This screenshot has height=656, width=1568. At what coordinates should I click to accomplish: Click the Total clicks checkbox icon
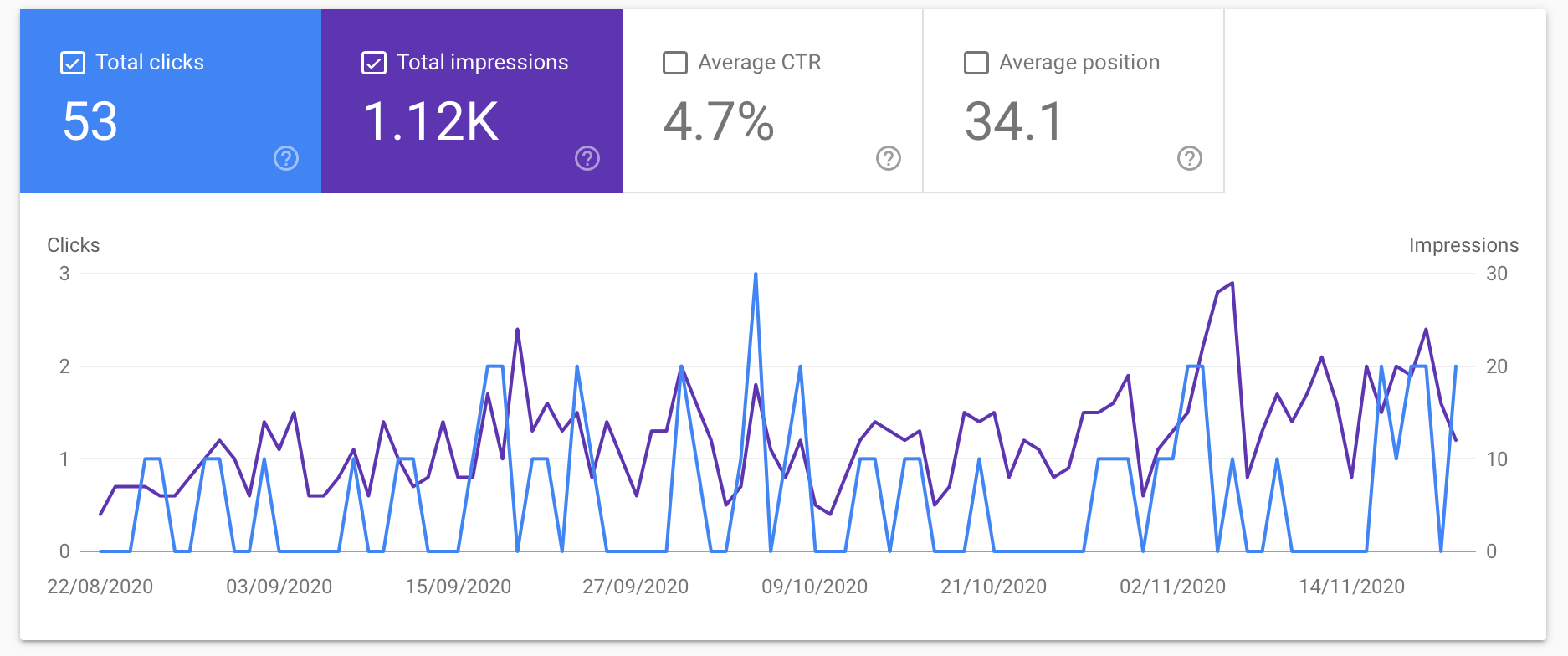point(72,61)
